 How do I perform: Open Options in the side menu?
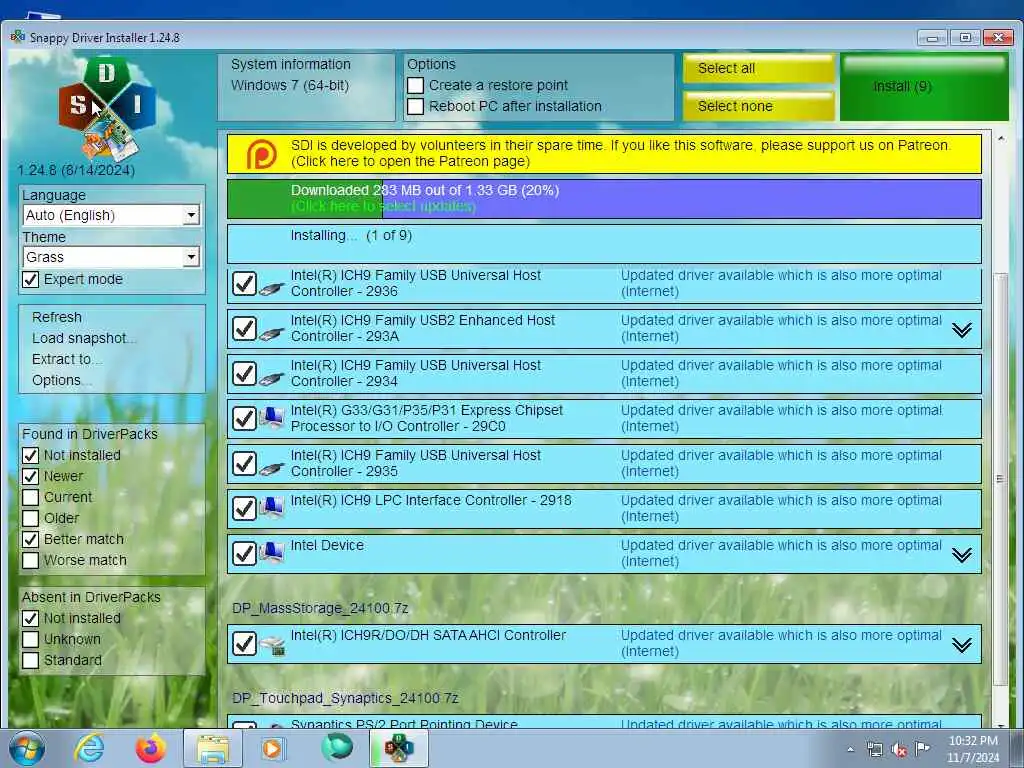61,380
